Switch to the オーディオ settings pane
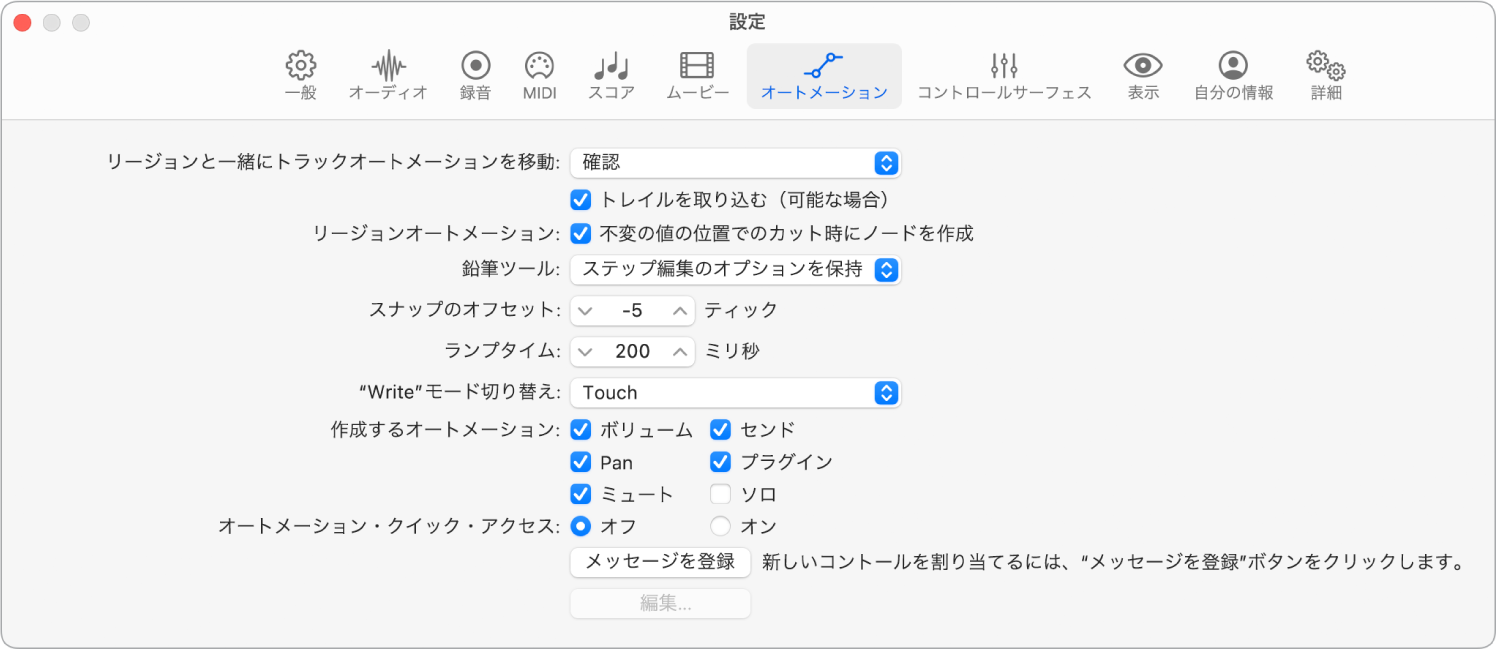The image size is (1498, 649). click(387, 75)
